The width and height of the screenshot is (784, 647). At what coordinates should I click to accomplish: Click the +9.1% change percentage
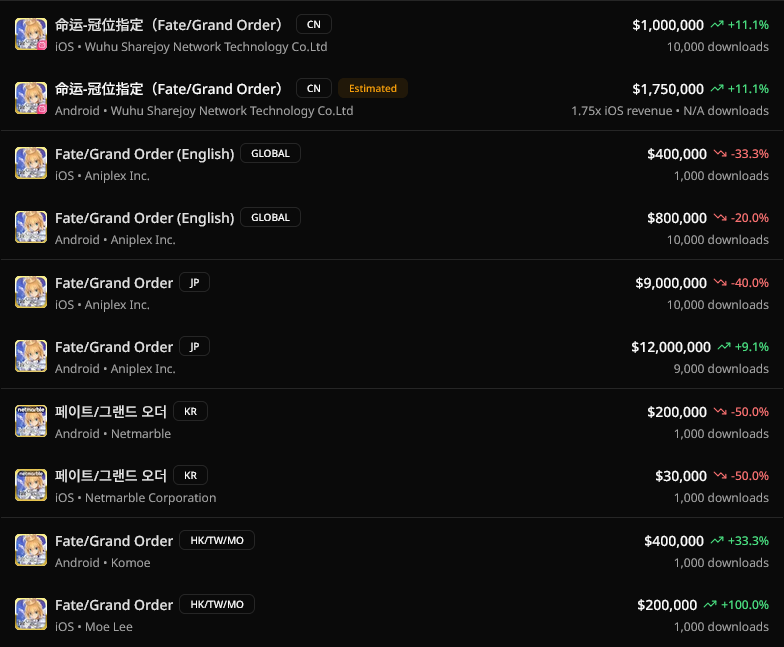pyautogui.click(x=752, y=346)
